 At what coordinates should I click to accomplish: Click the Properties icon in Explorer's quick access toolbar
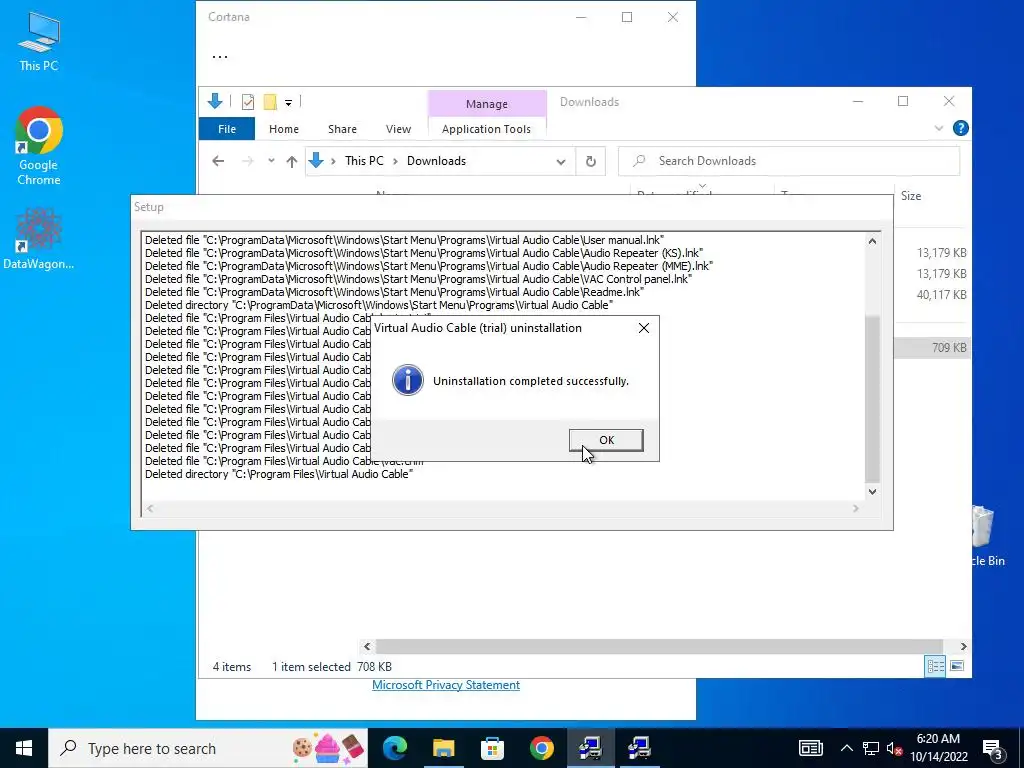248,102
